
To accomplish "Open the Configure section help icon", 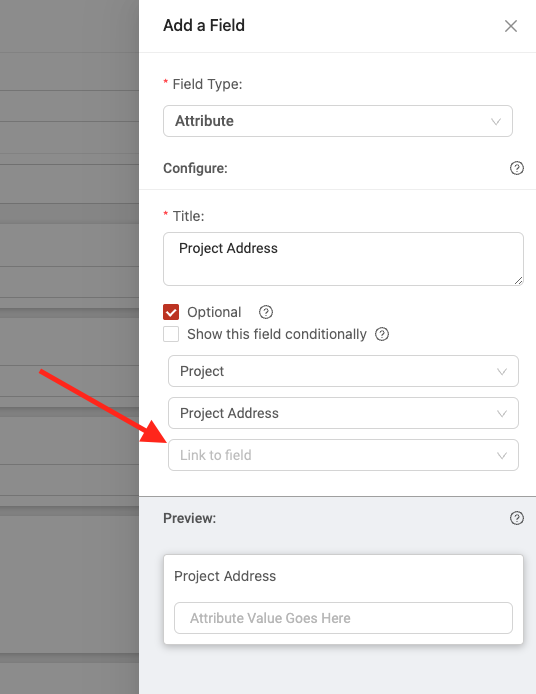I will pyautogui.click(x=517, y=168).
